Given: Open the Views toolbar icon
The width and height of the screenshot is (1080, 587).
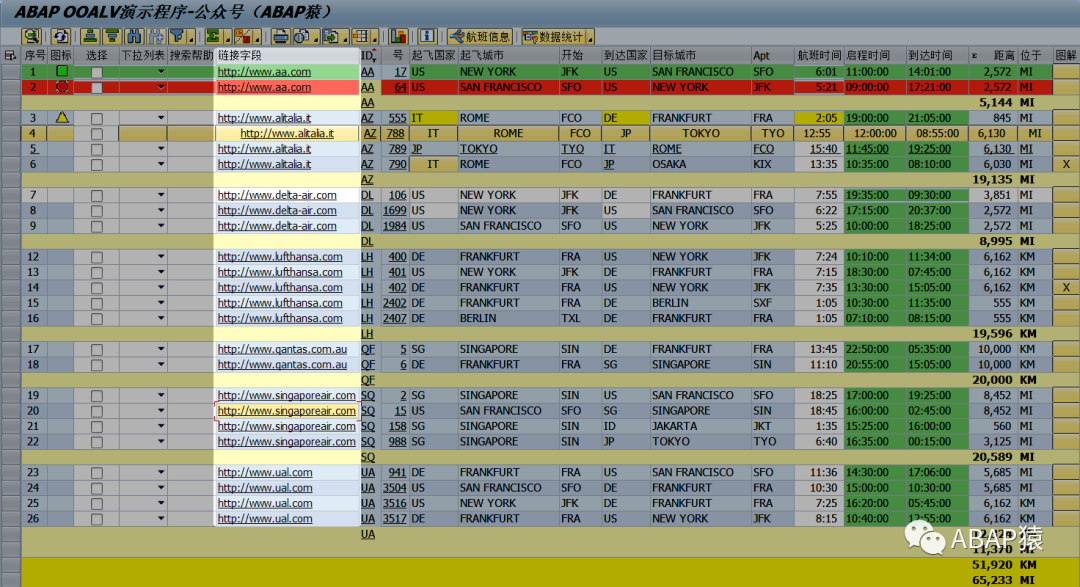Looking at the screenshot, I should (302, 37).
